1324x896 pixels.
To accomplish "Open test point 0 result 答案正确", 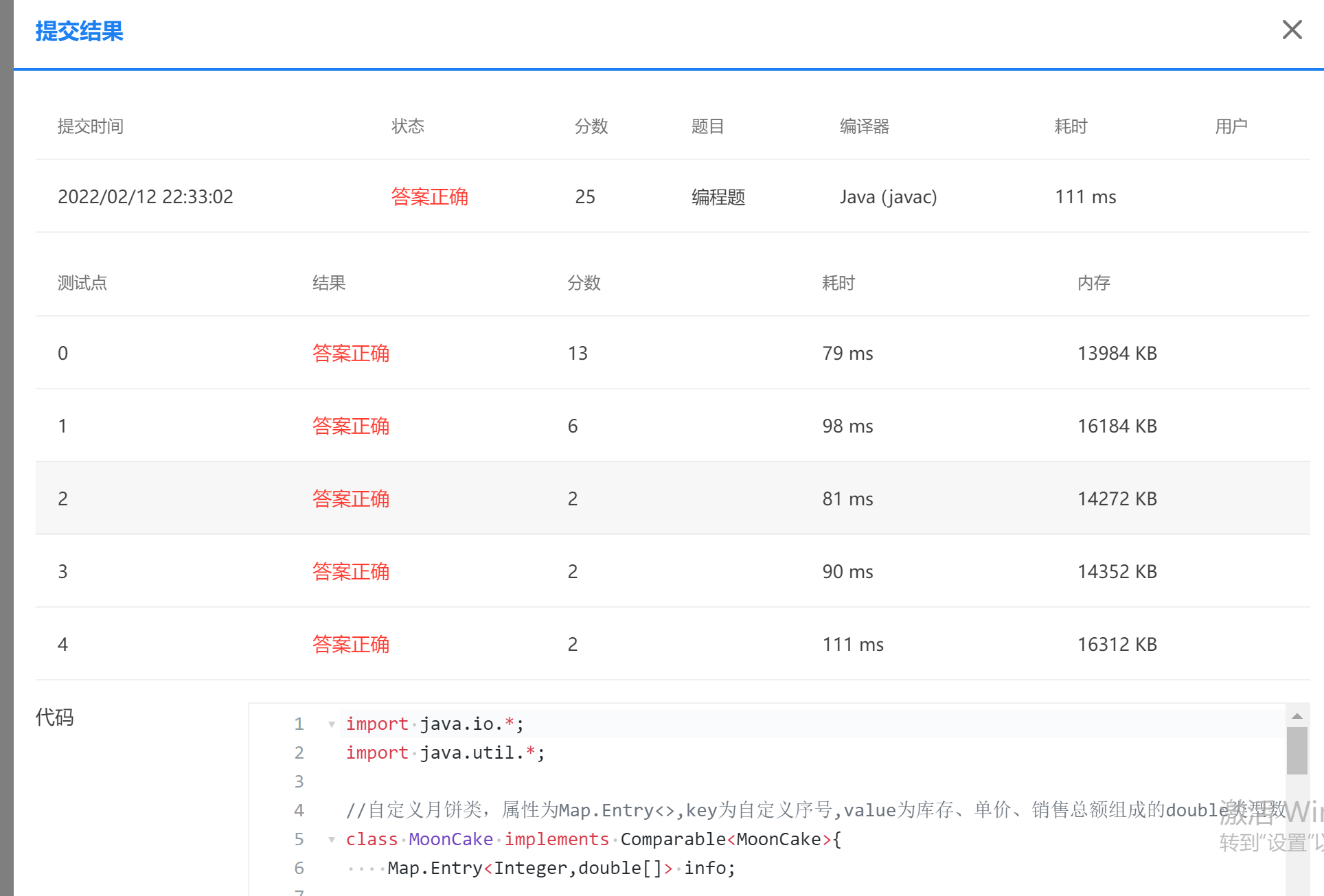I will click(x=351, y=353).
